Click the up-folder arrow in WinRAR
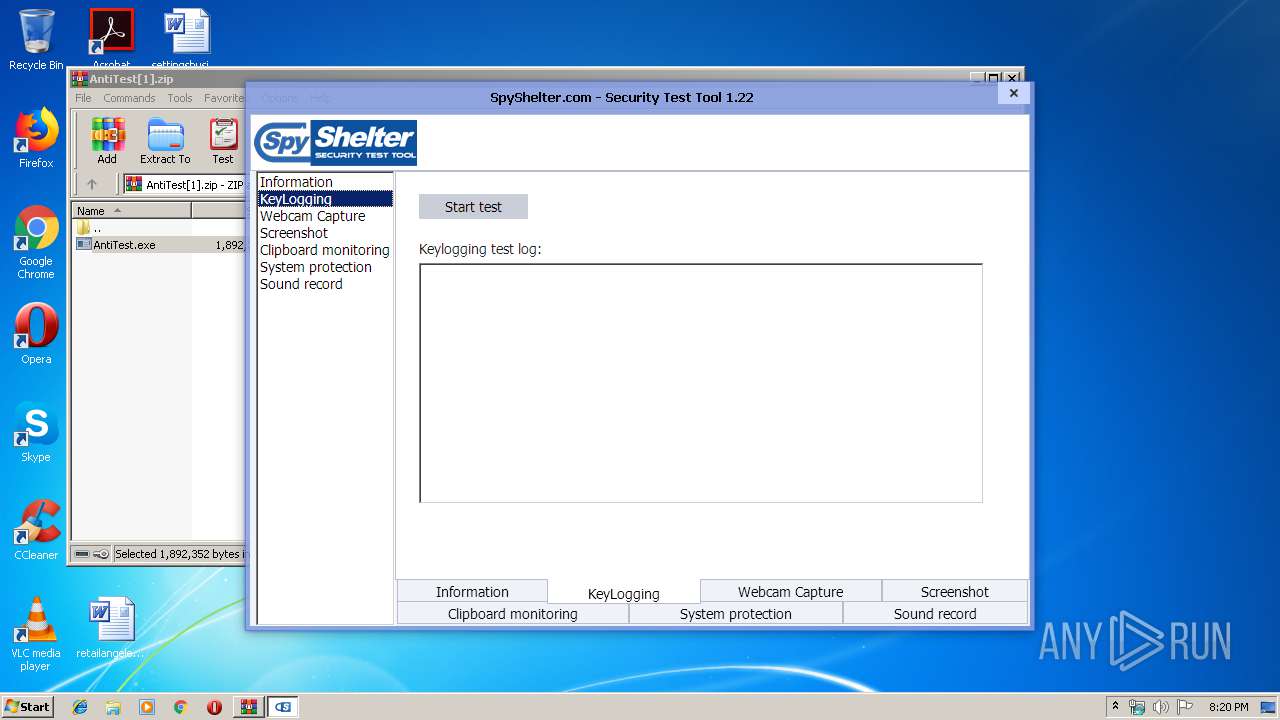 click(92, 184)
